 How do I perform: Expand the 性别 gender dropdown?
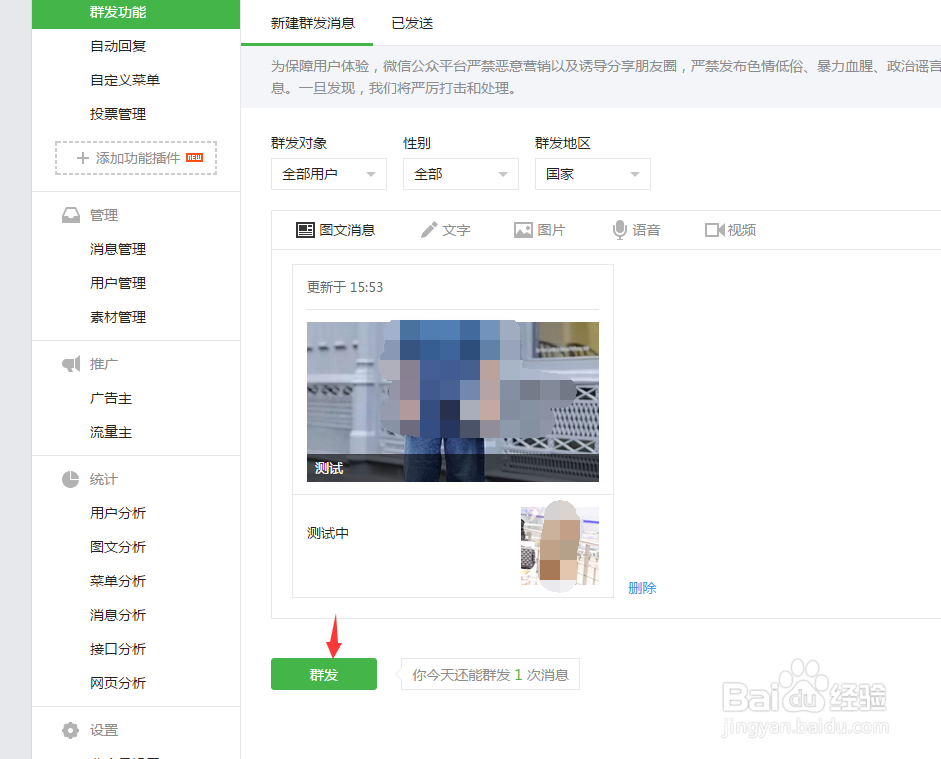460,173
